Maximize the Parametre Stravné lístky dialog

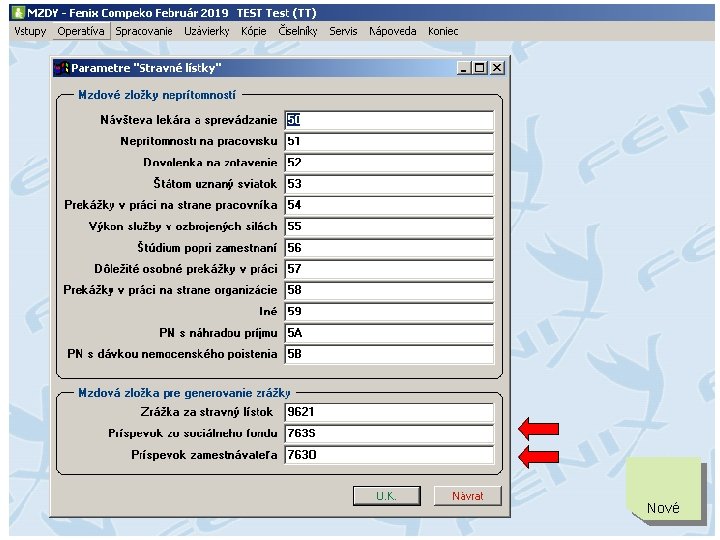480,68
